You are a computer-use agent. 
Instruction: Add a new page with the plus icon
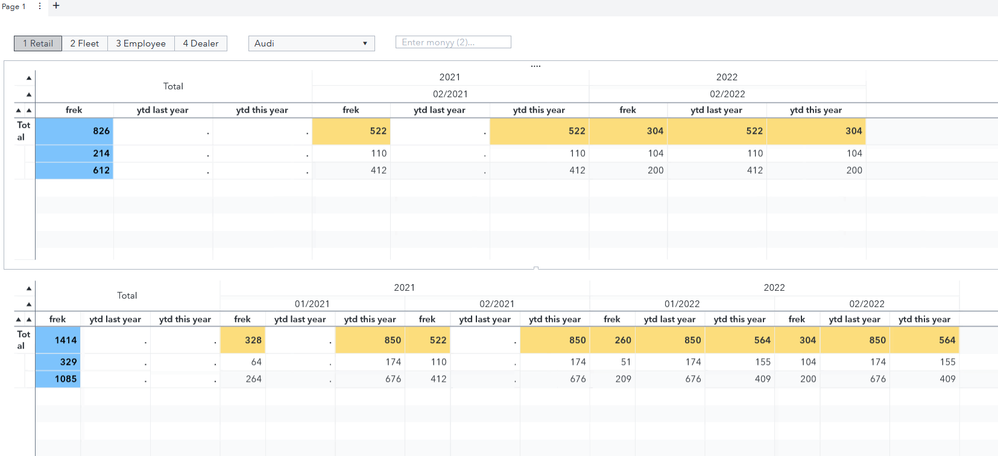tap(56, 6)
